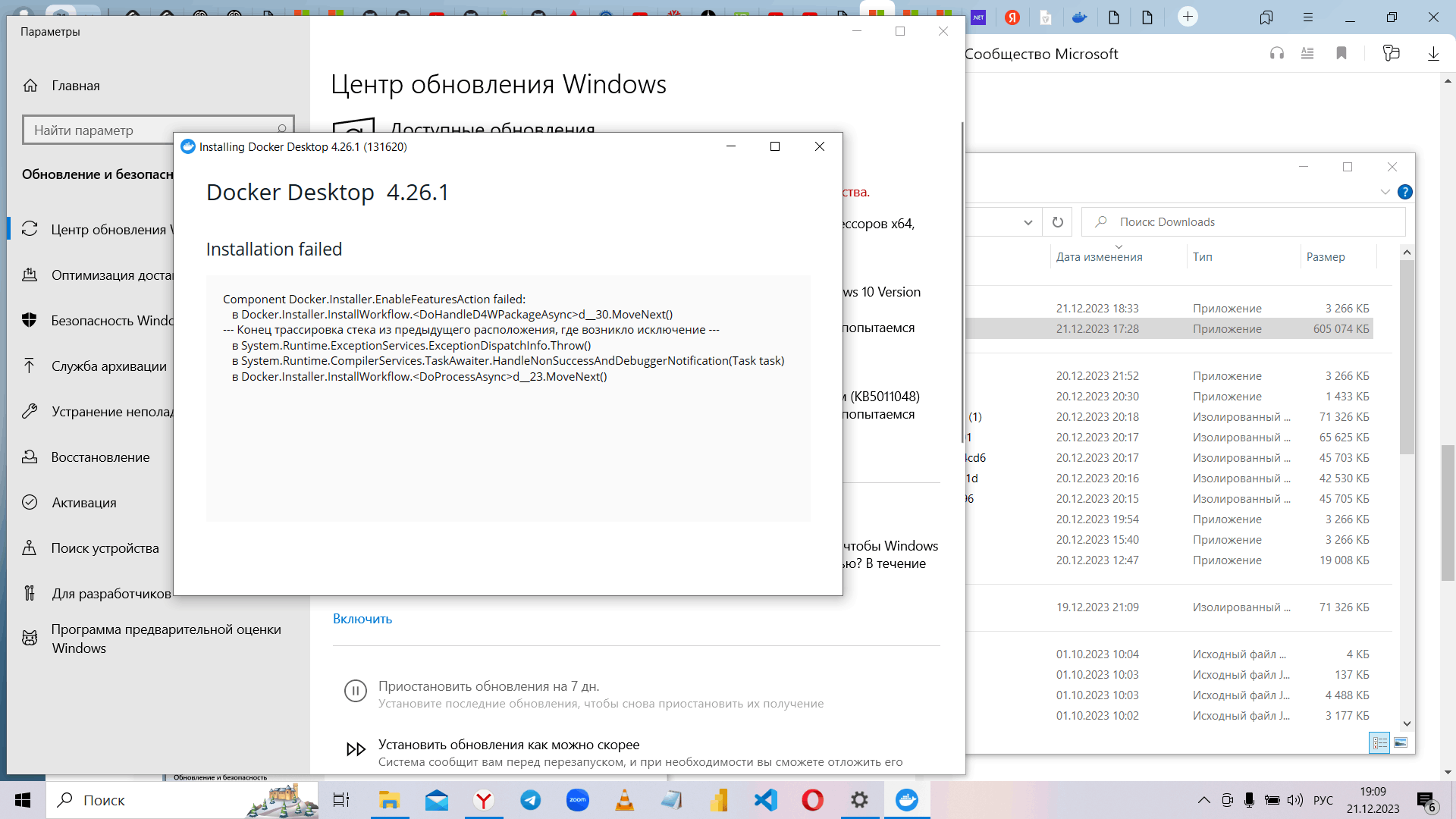Image resolution: width=1456 pixels, height=819 pixels.
Task: Close the Docker Desktop installer window
Action: [x=820, y=146]
